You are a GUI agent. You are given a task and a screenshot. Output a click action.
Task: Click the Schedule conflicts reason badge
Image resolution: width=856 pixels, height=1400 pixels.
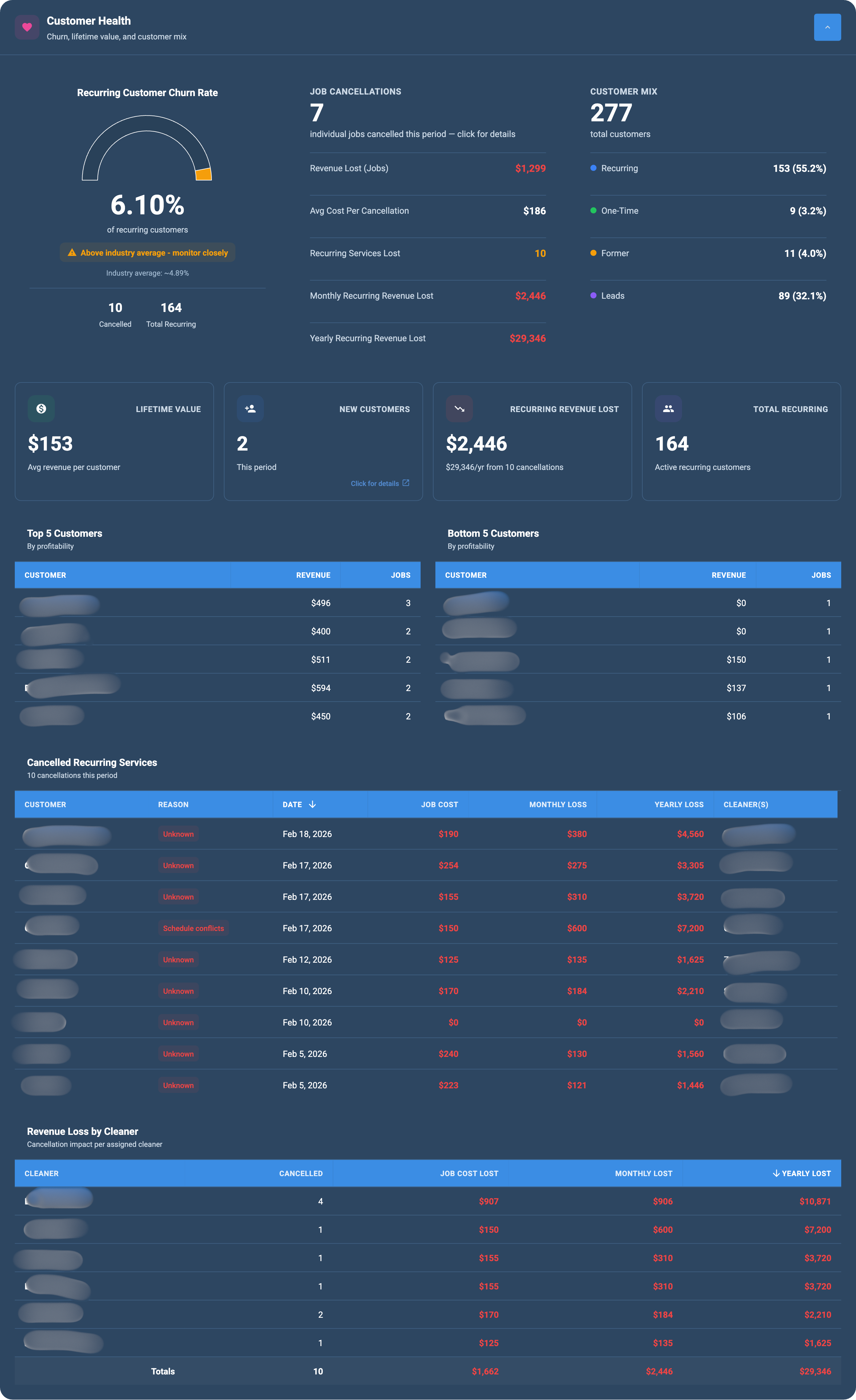point(193,928)
